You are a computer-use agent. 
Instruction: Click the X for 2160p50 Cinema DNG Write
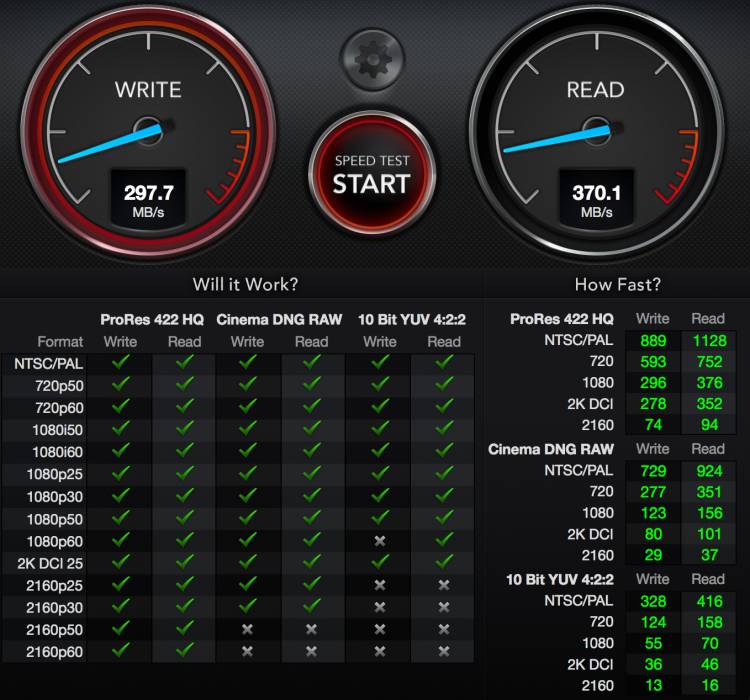click(247, 629)
